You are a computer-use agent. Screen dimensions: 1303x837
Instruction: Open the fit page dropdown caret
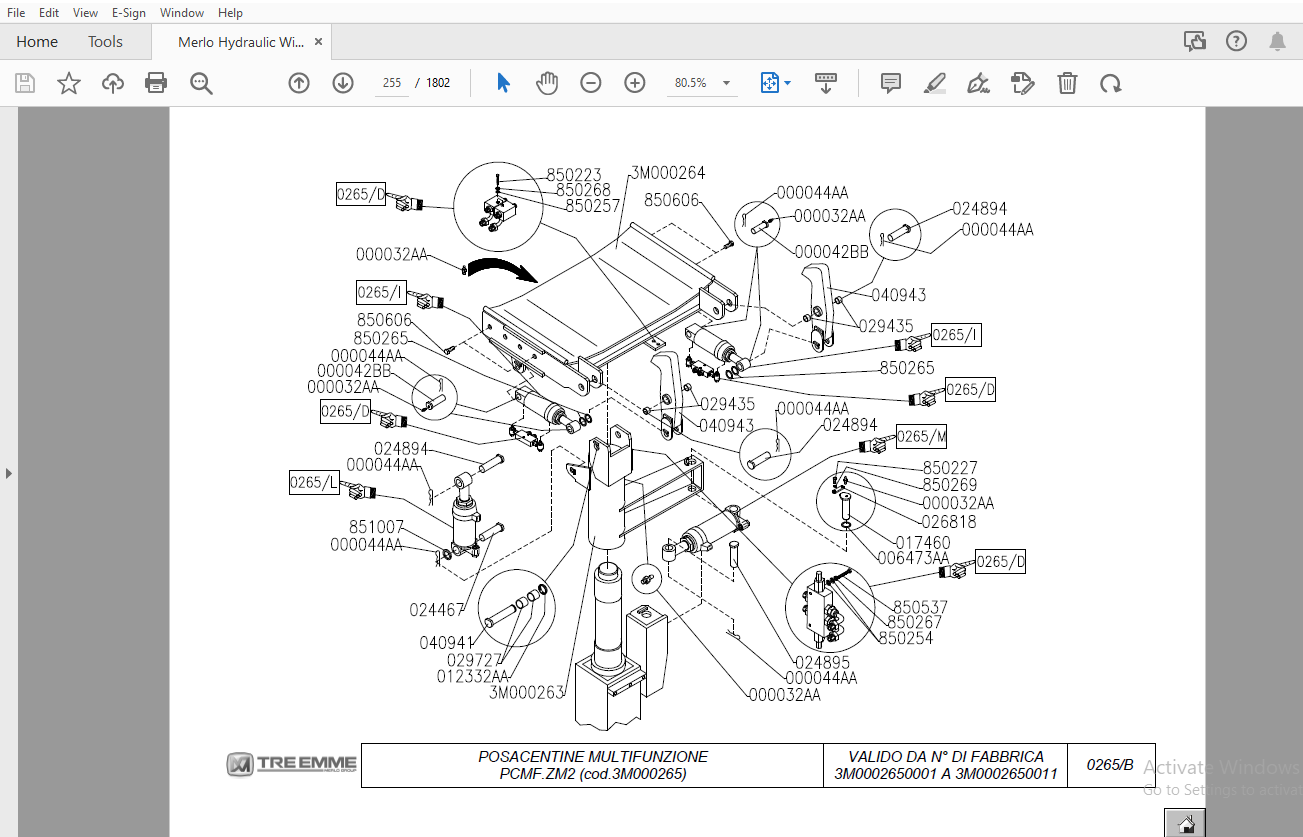[x=787, y=83]
